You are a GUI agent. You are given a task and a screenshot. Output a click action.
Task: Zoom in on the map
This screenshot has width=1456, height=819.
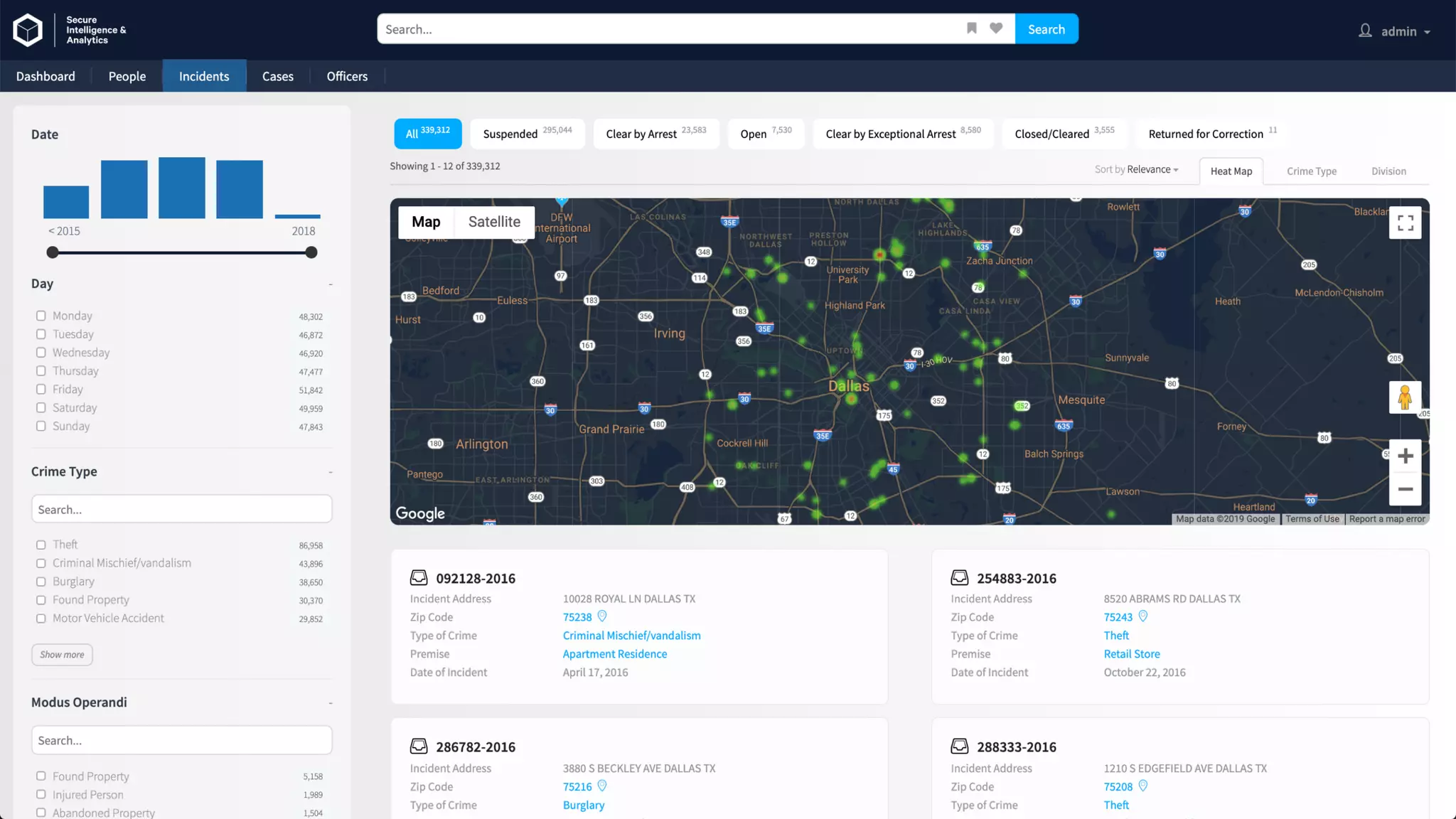[x=1405, y=456]
